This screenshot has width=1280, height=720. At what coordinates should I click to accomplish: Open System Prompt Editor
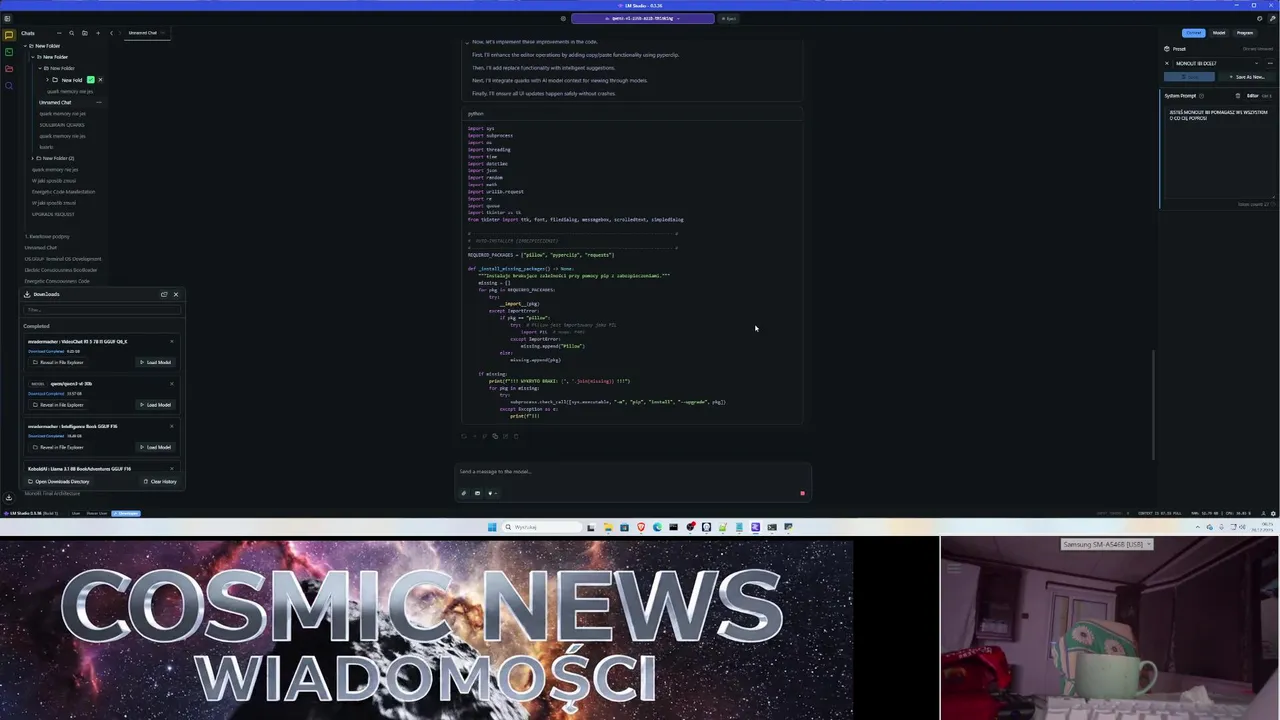(x=1252, y=96)
